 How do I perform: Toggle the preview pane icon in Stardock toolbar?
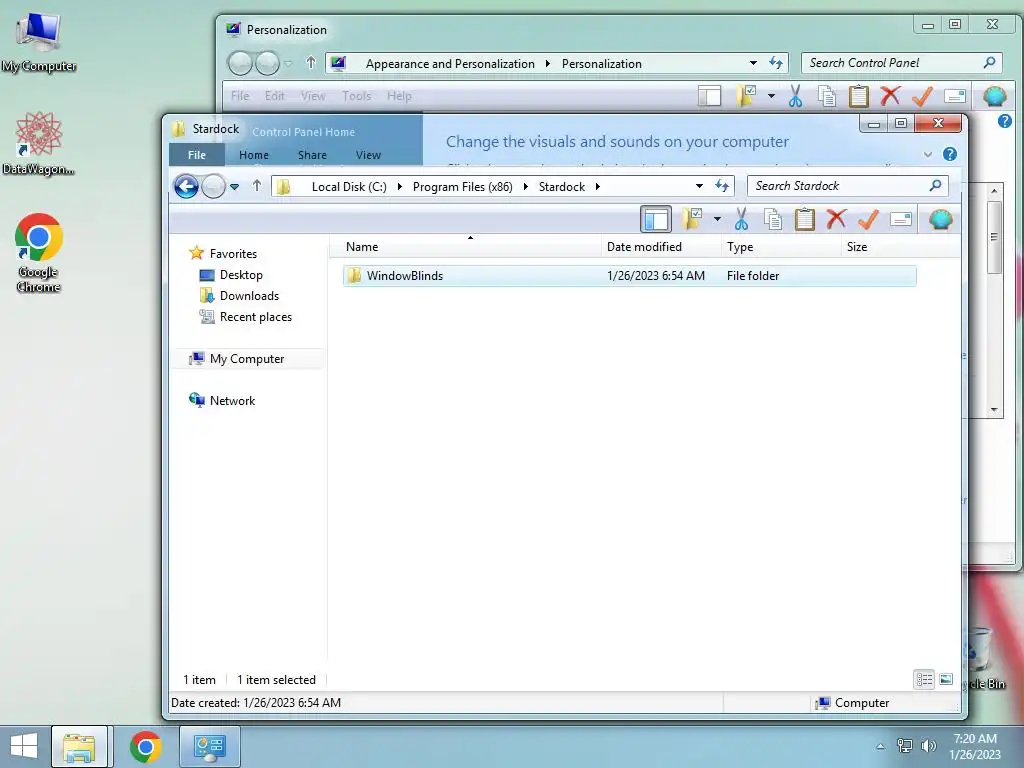656,219
